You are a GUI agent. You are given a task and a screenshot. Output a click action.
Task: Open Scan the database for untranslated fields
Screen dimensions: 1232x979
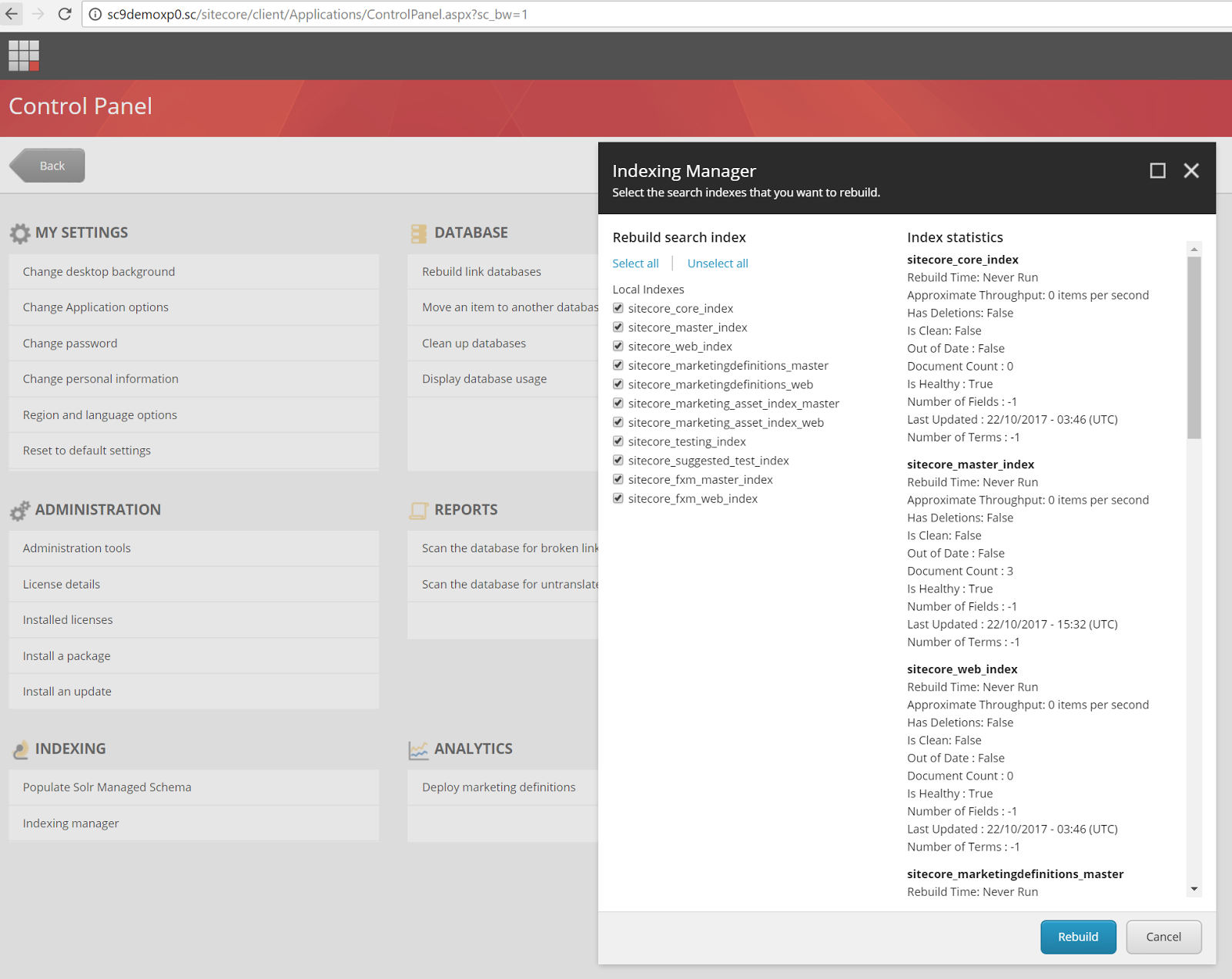click(x=503, y=585)
